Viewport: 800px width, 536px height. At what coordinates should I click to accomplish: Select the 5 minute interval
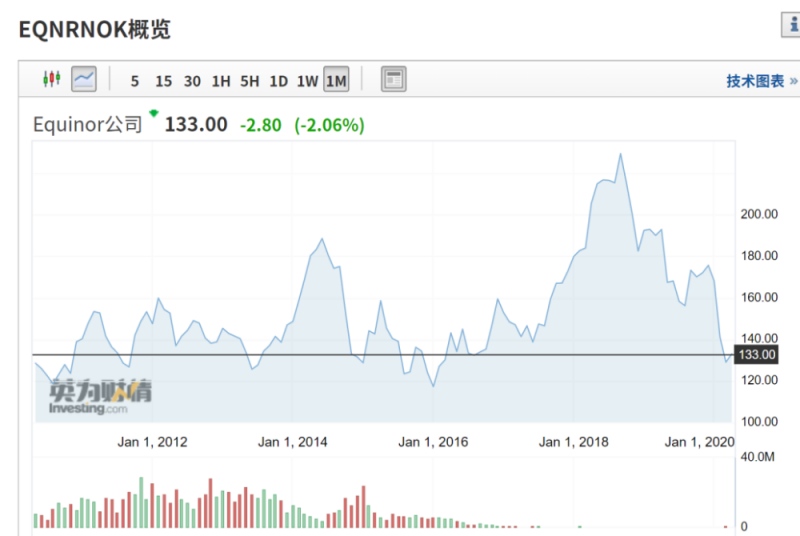pos(135,81)
